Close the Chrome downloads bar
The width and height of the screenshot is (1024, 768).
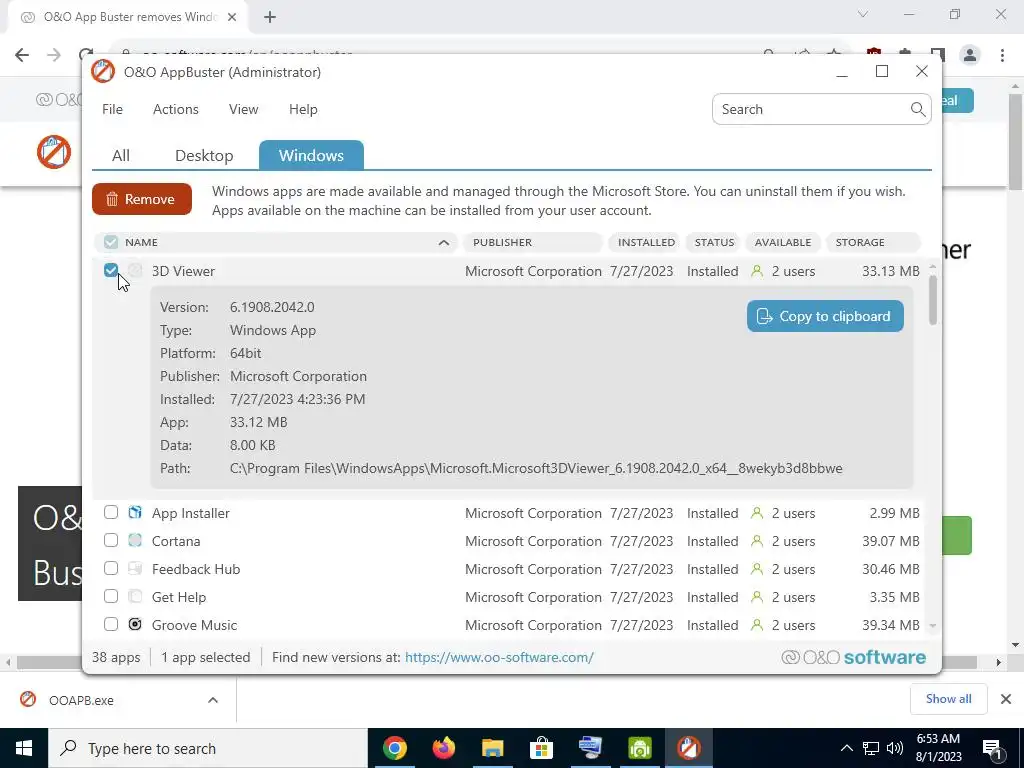pyautogui.click(x=1006, y=699)
